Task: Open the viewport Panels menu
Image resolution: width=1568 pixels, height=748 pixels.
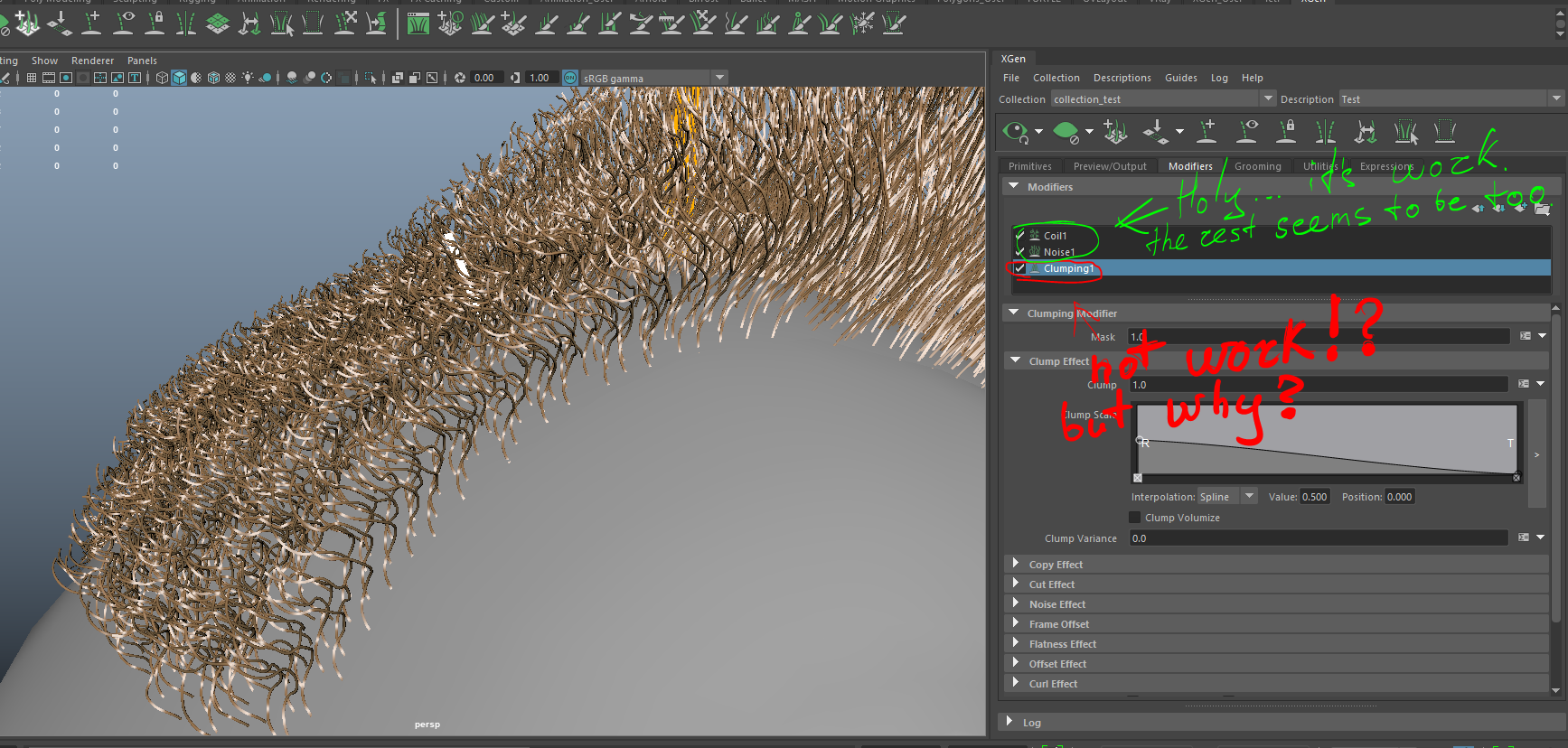Action: point(142,61)
